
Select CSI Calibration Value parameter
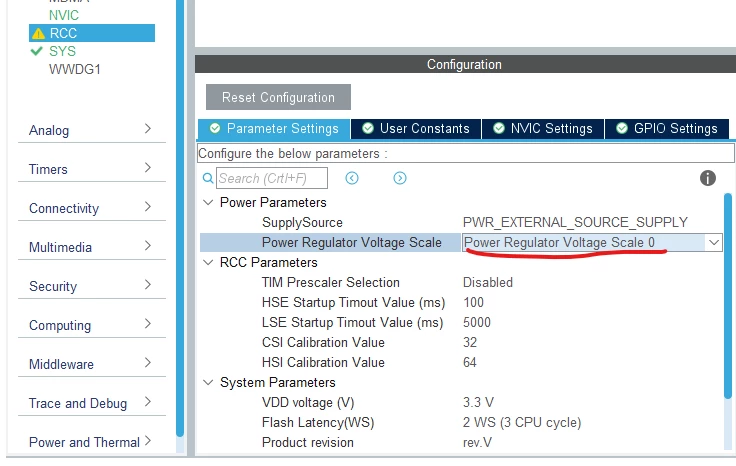click(x=323, y=343)
